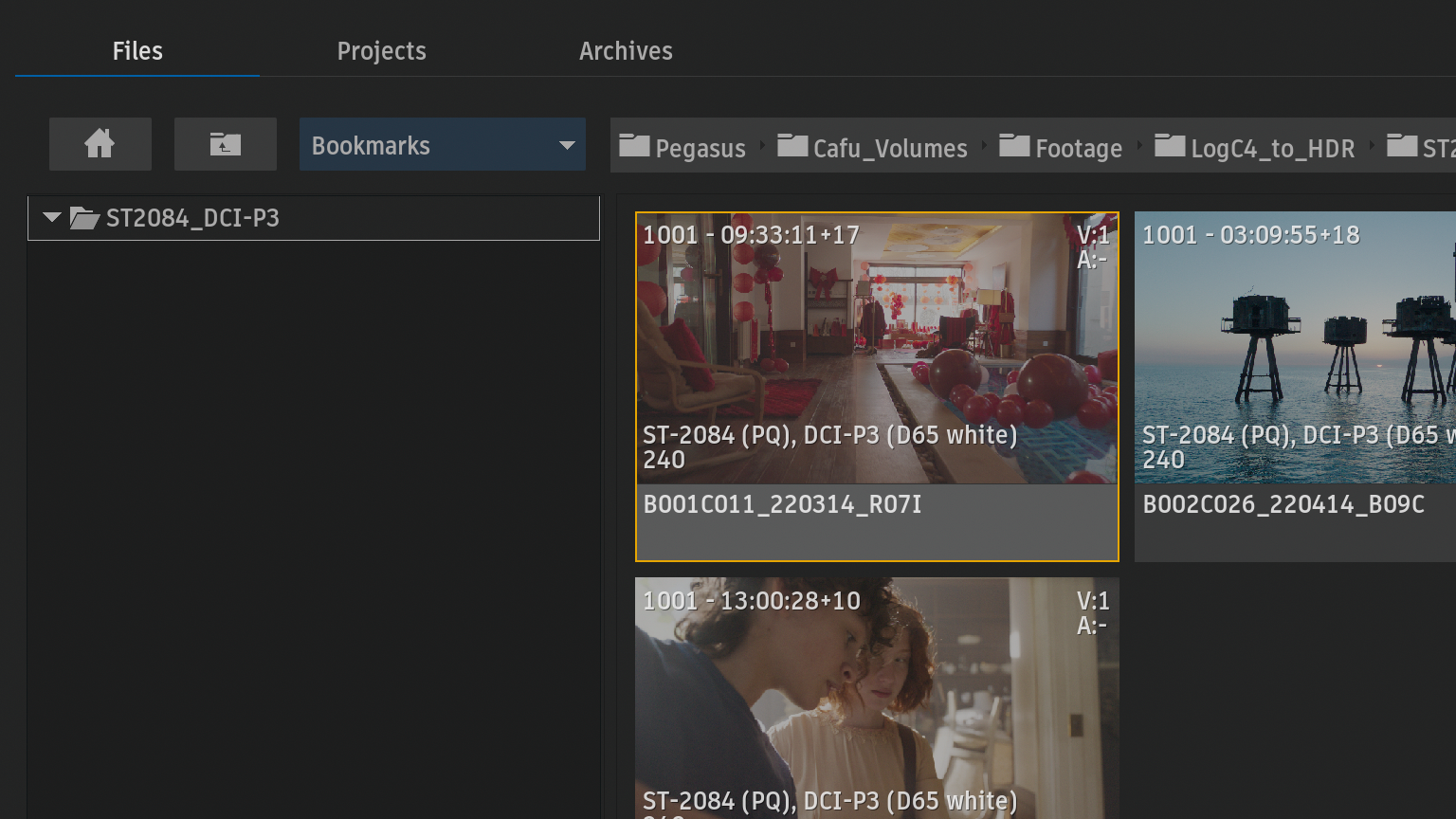Click the B001C011_220314_R07I file name

coord(782,504)
